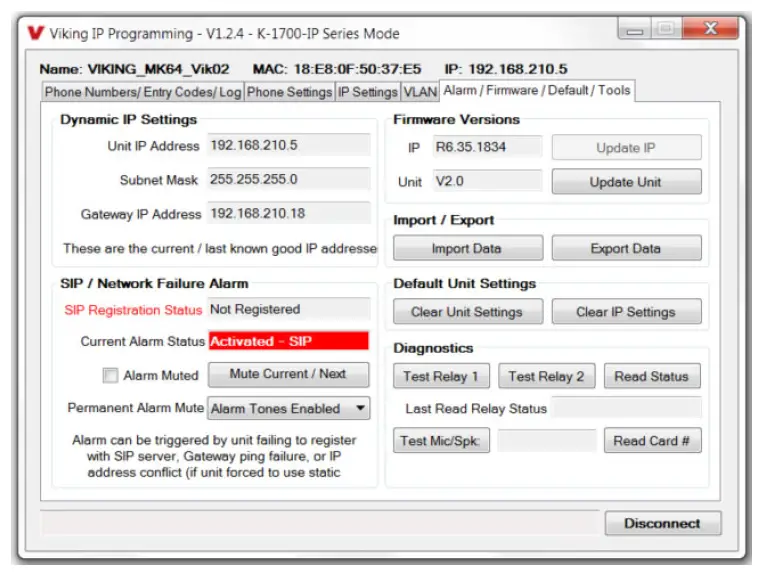Viewport: 766px width, 582px height.
Task: Toggle the Alarm Muted checkbox
Action: click(110, 375)
